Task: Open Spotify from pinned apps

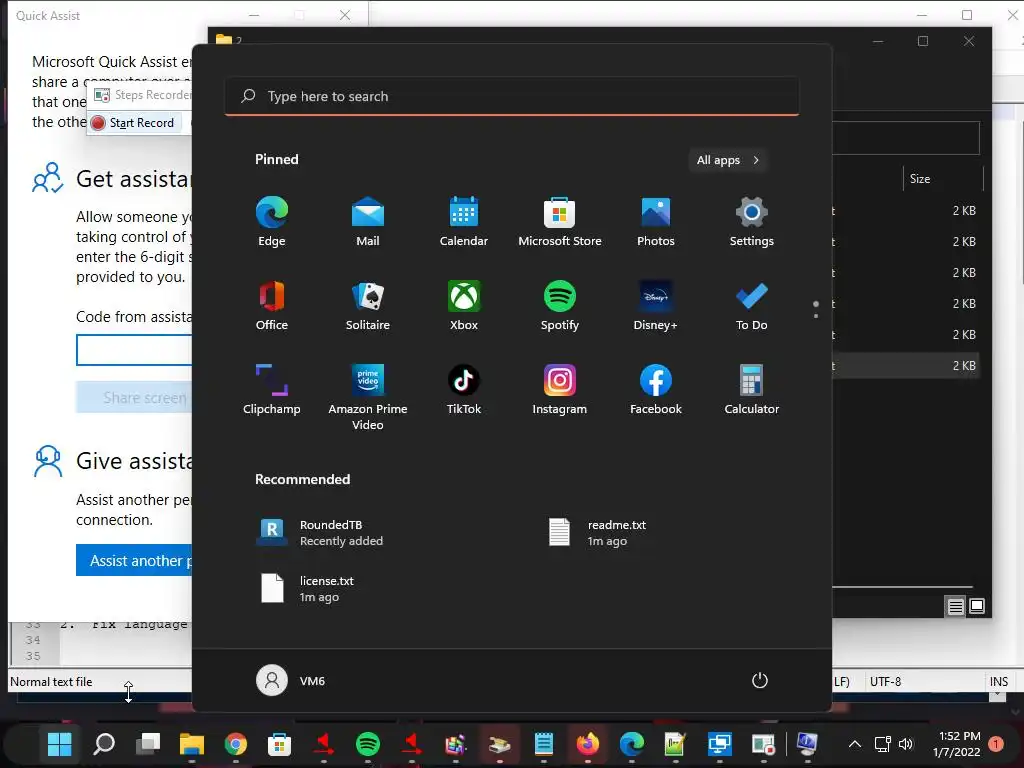Action: tap(560, 306)
